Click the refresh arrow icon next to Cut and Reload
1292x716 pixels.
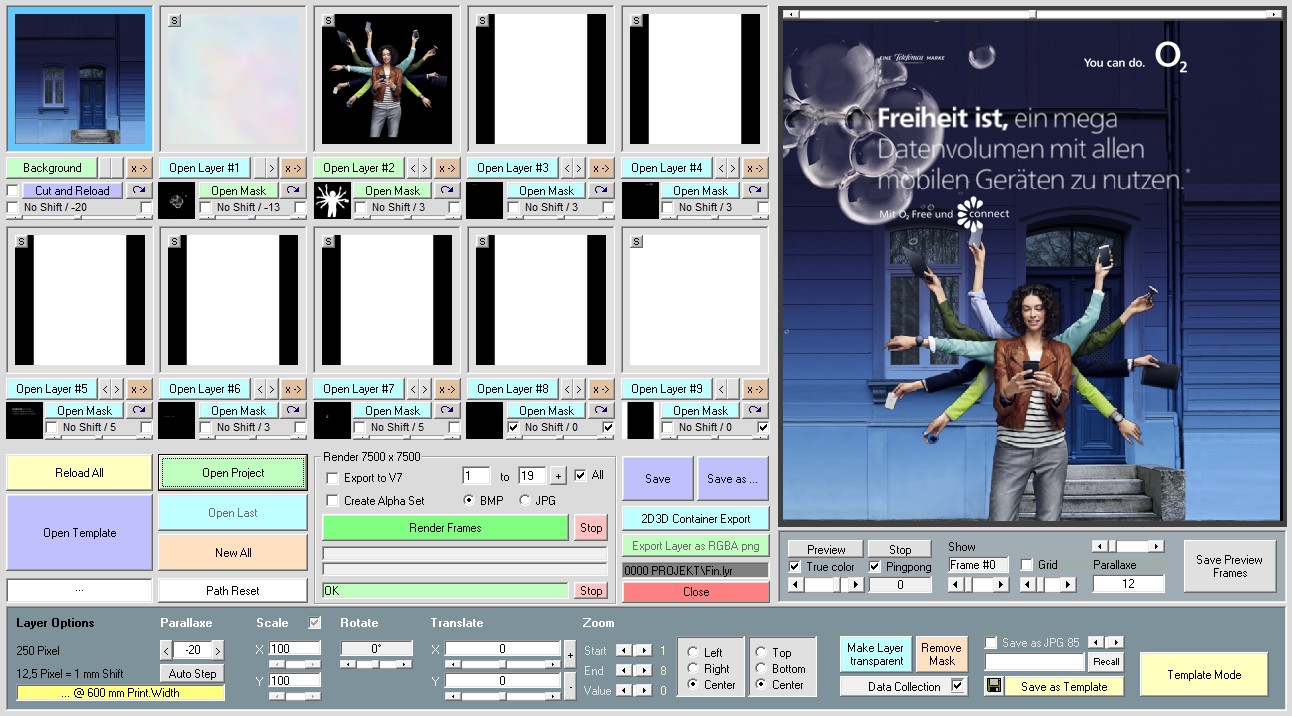[x=138, y=190]
